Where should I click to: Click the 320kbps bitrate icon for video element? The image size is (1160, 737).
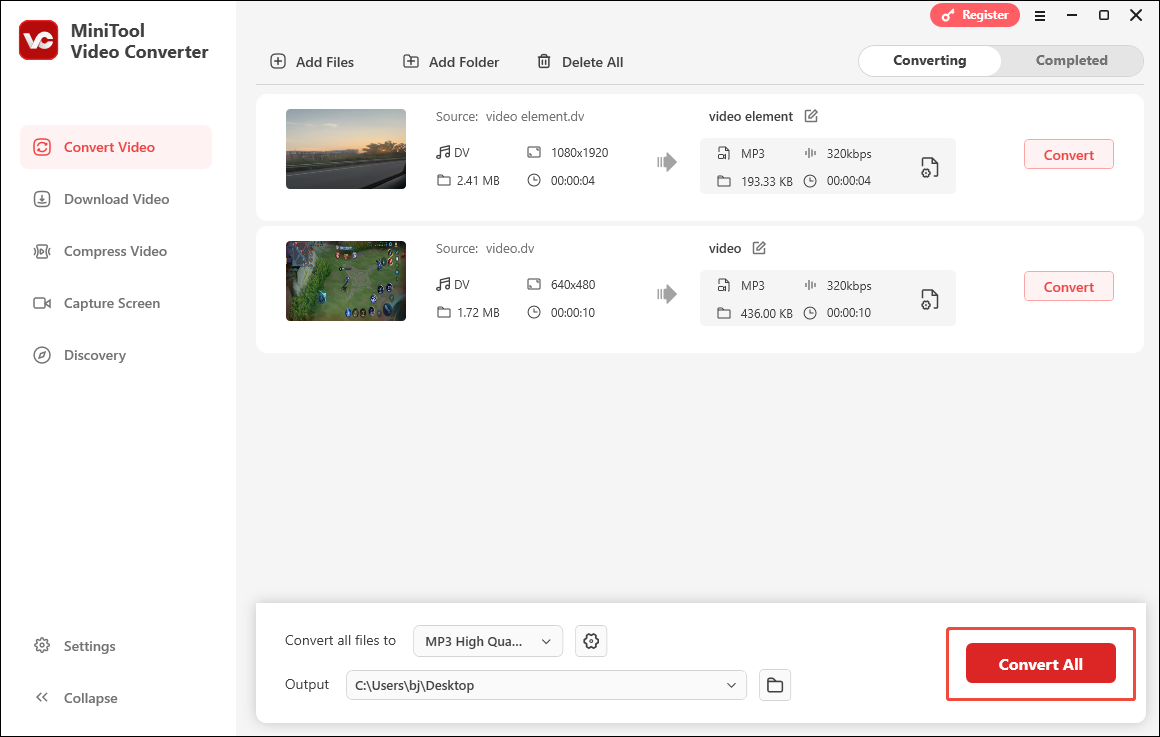click(810, 153)
